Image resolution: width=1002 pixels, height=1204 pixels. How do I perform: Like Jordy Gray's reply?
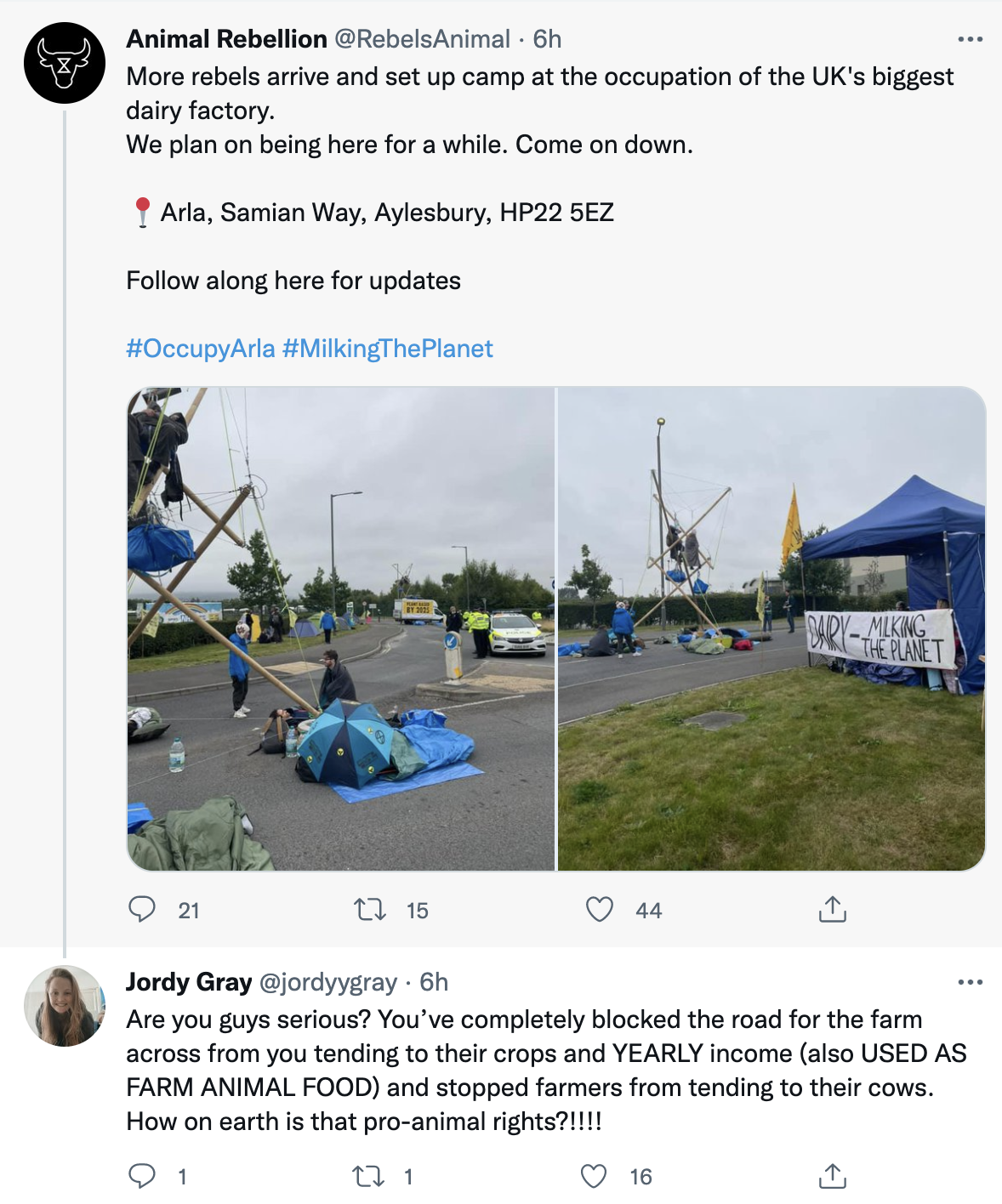(594, 1176)
